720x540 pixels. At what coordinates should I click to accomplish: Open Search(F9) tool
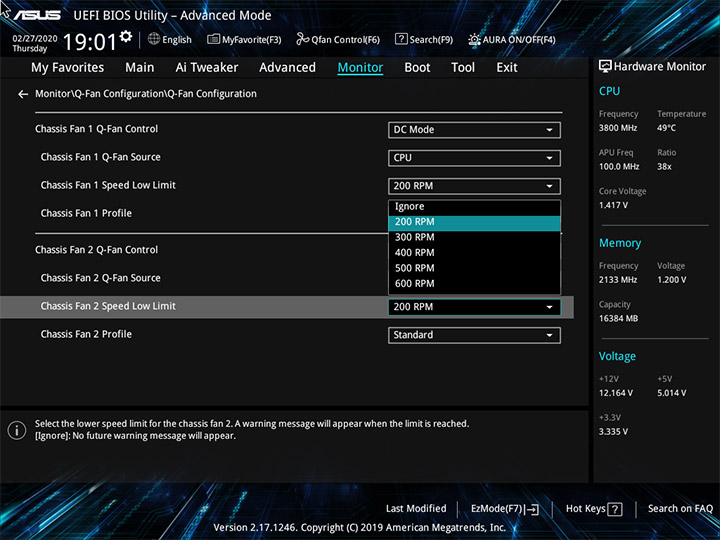424,39
